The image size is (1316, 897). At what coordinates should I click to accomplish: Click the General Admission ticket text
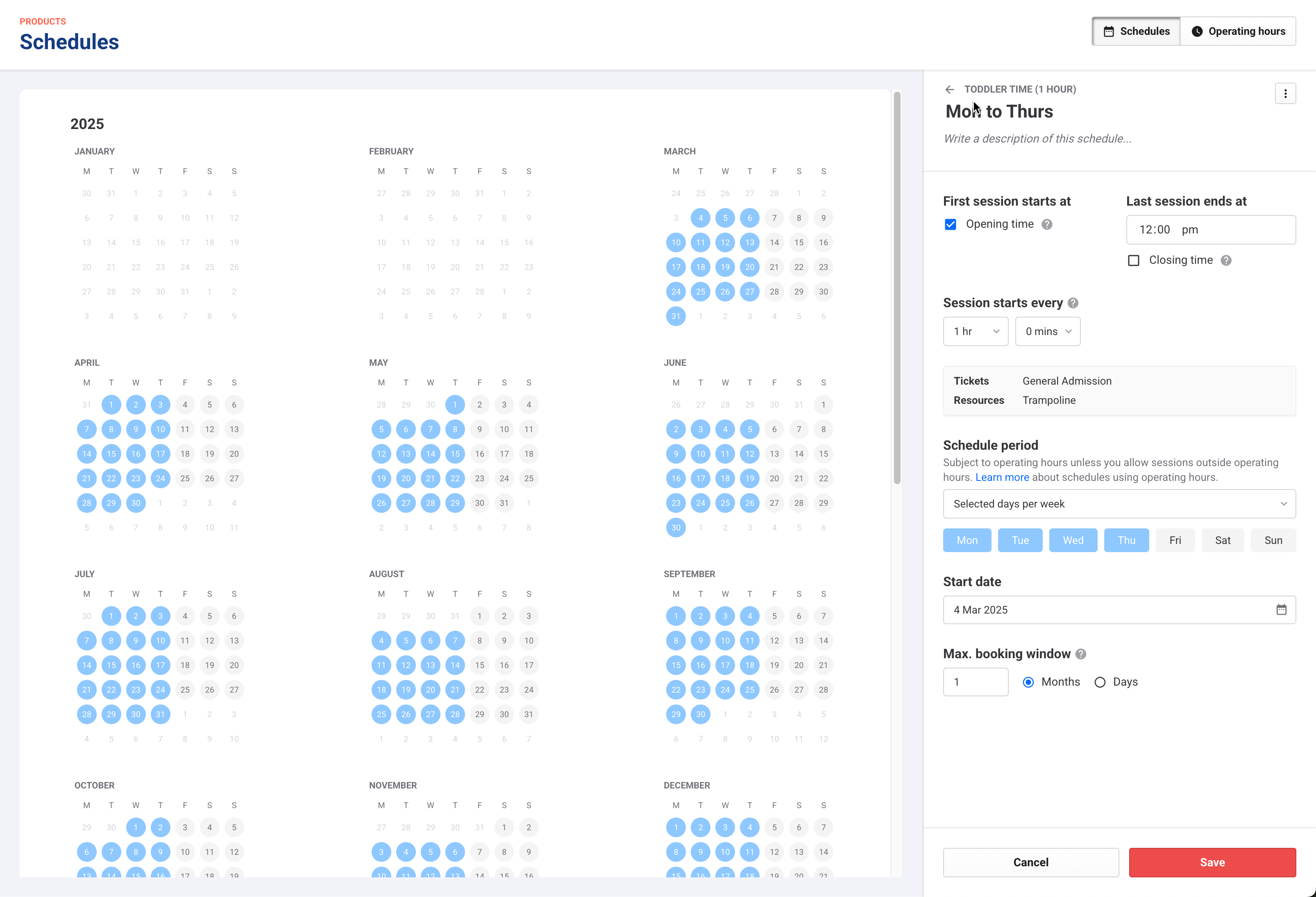click(1067, 381)
